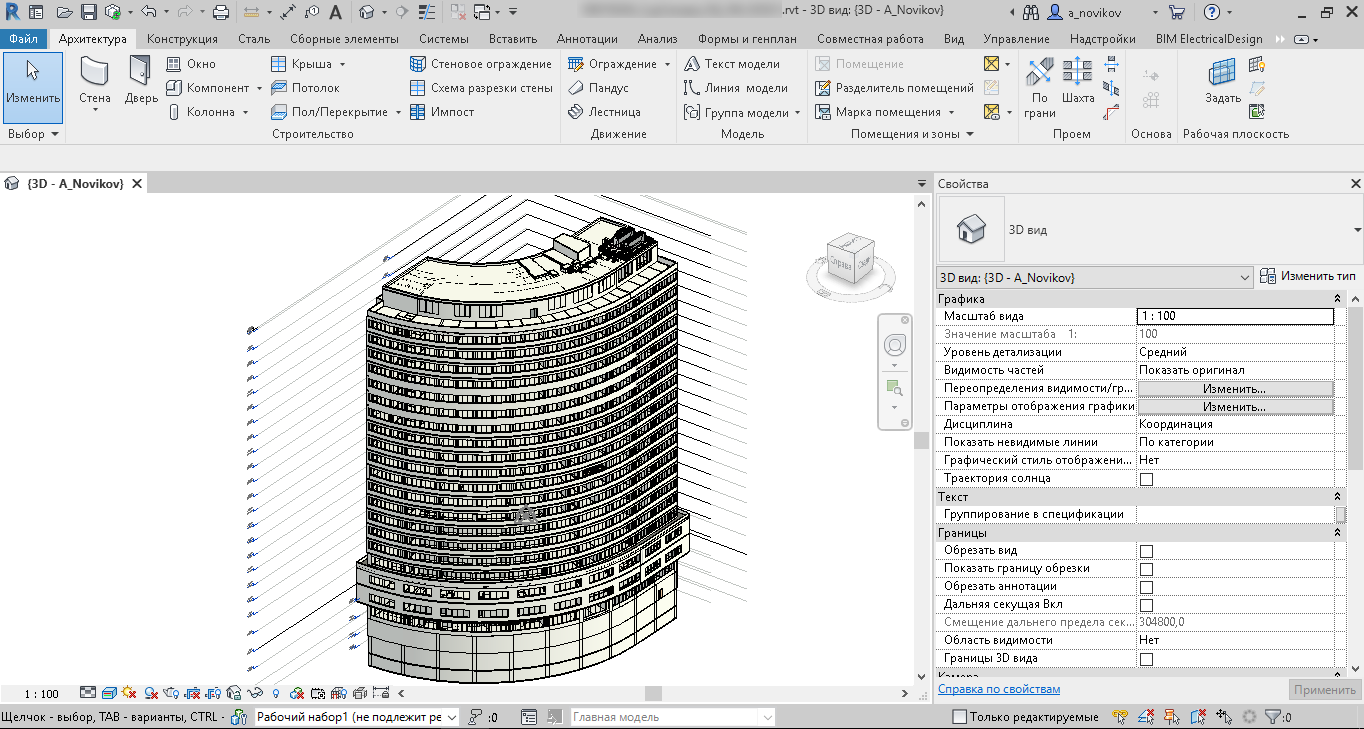
Task: Select the Изменить (Modify) tool
Action: (x=33, y=88)
